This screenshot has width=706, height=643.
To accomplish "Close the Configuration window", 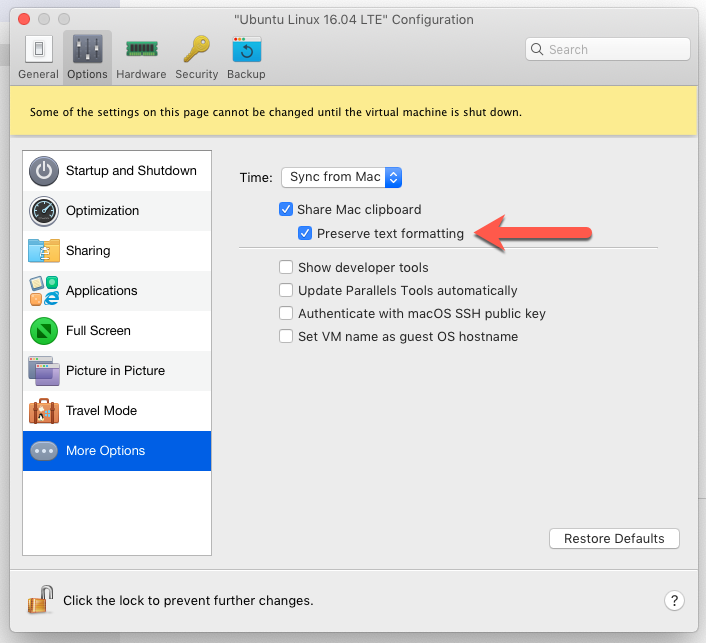I will point(24,19).
